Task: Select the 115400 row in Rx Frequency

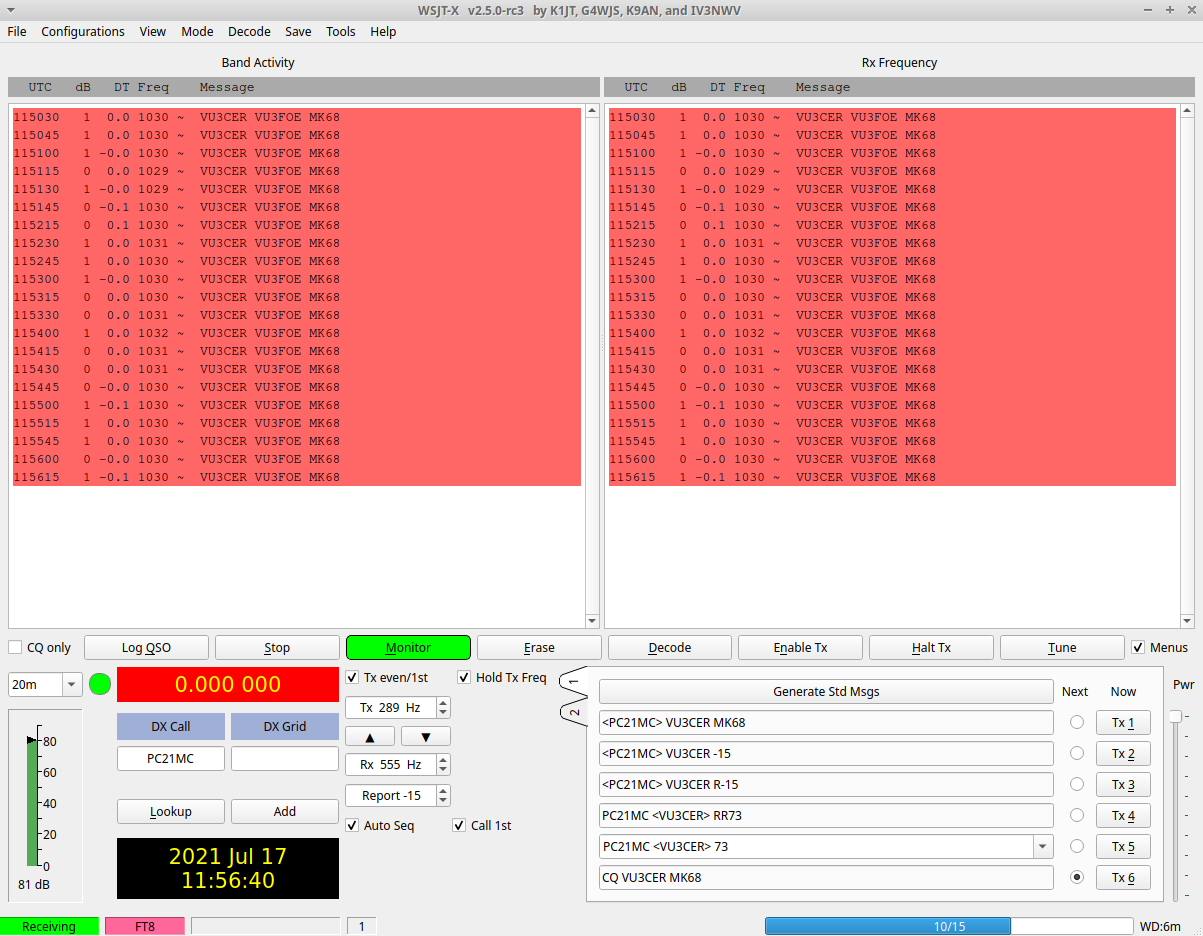Action: click(892, 333)
